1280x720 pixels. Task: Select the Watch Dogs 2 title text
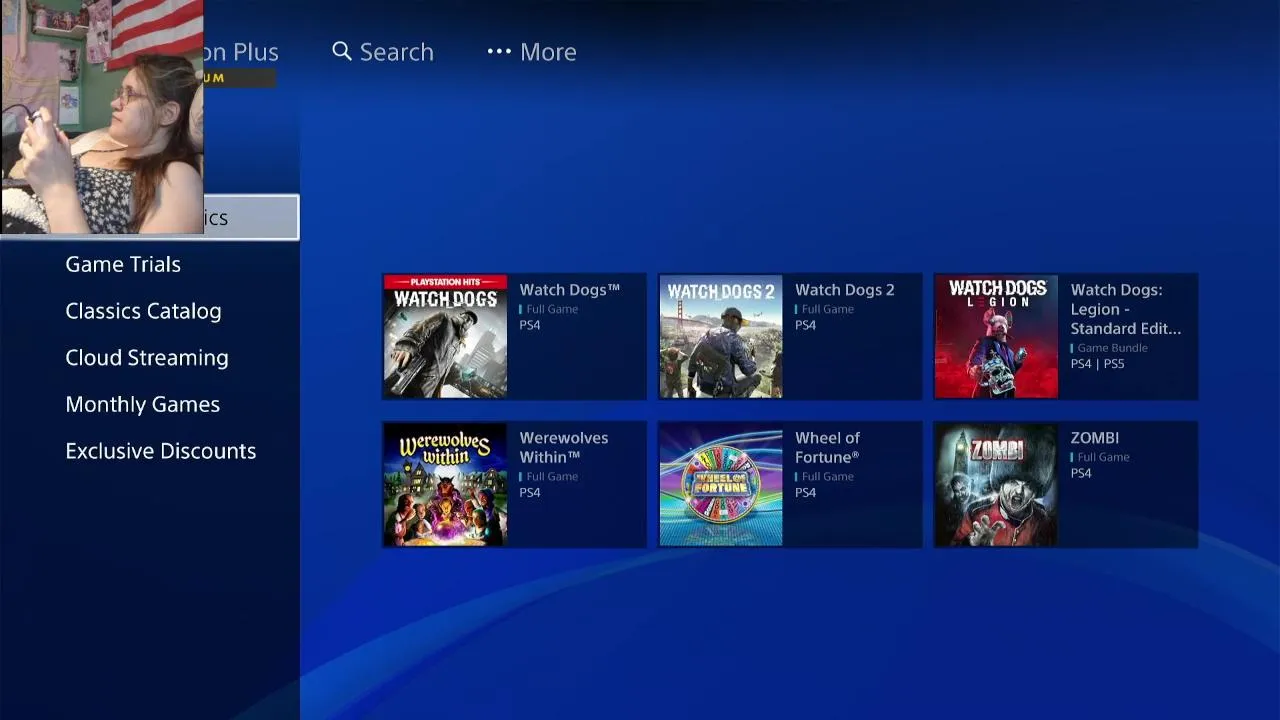pyautogui.click(x=845, y=289)
